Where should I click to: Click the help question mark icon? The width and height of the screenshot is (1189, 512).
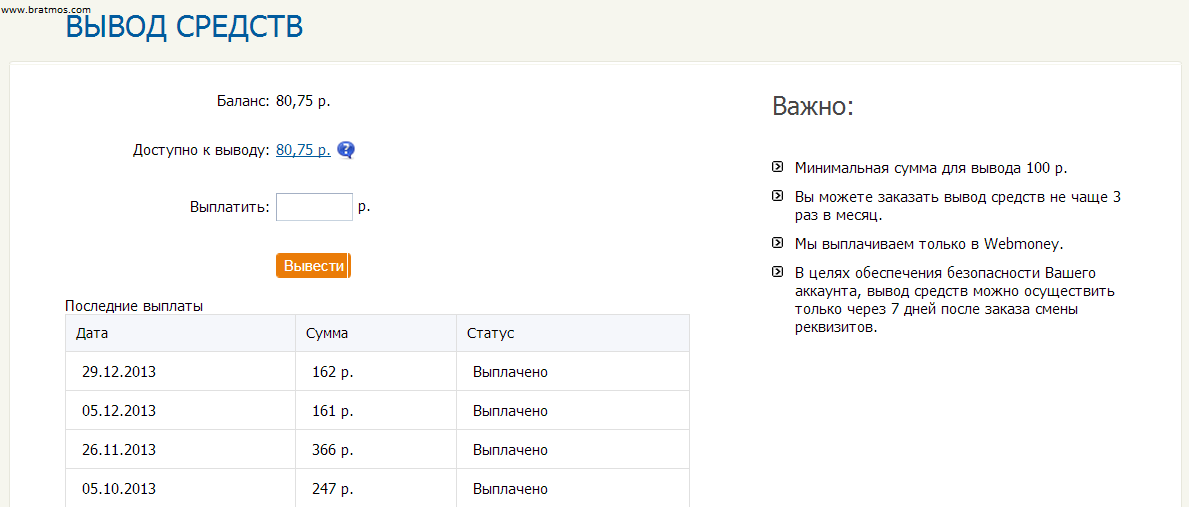(x=346, y=150)
